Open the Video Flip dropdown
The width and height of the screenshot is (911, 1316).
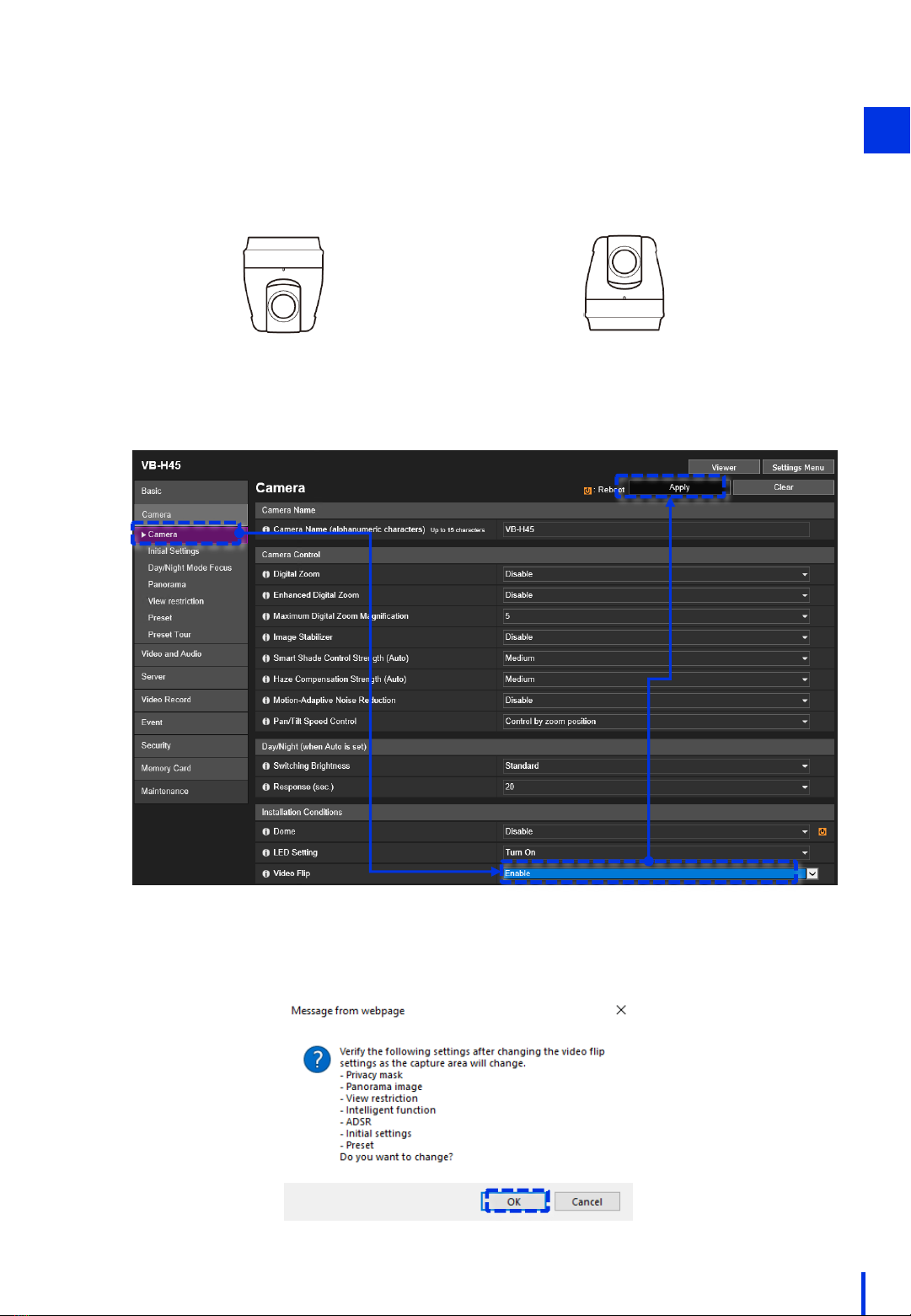pos(661,873)
